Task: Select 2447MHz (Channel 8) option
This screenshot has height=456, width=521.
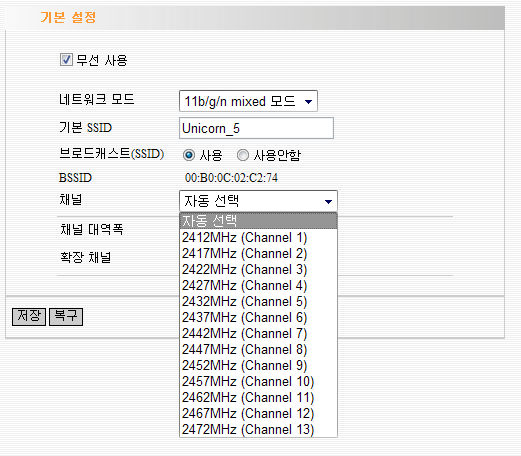Action: coord(258,349)
